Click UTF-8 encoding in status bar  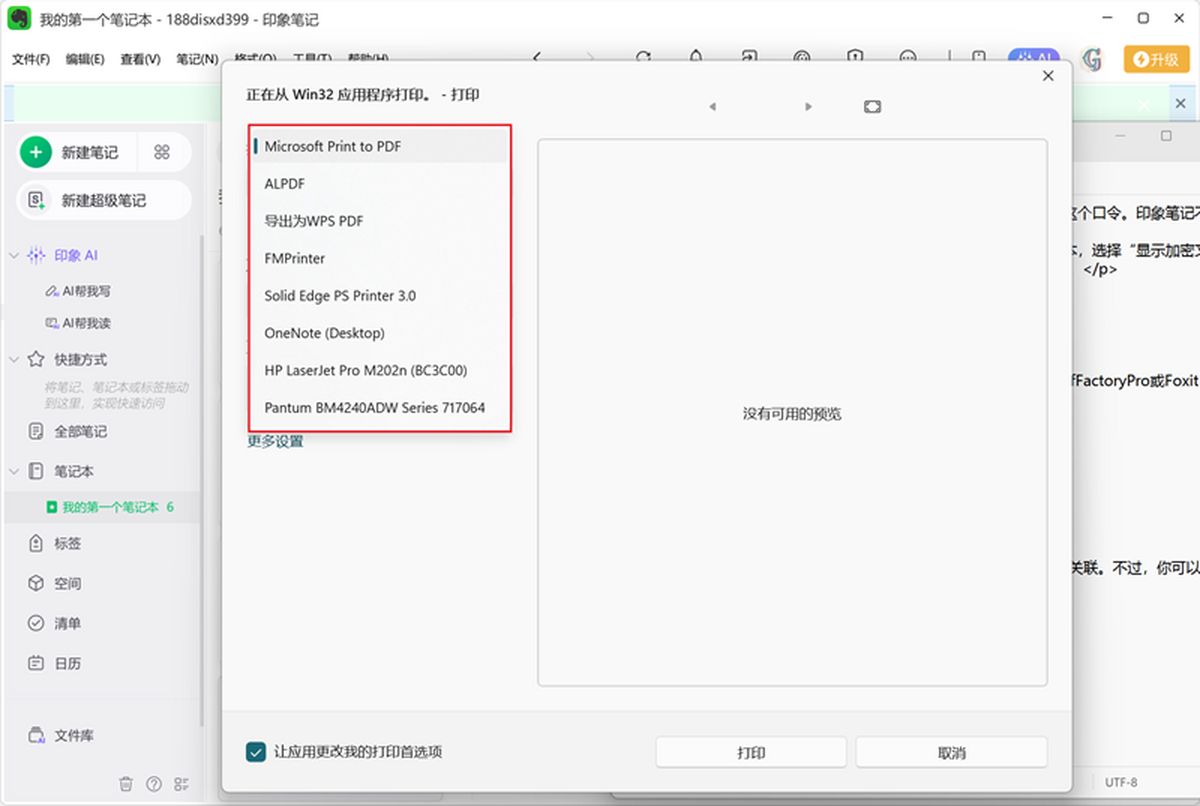(1121, 782)
